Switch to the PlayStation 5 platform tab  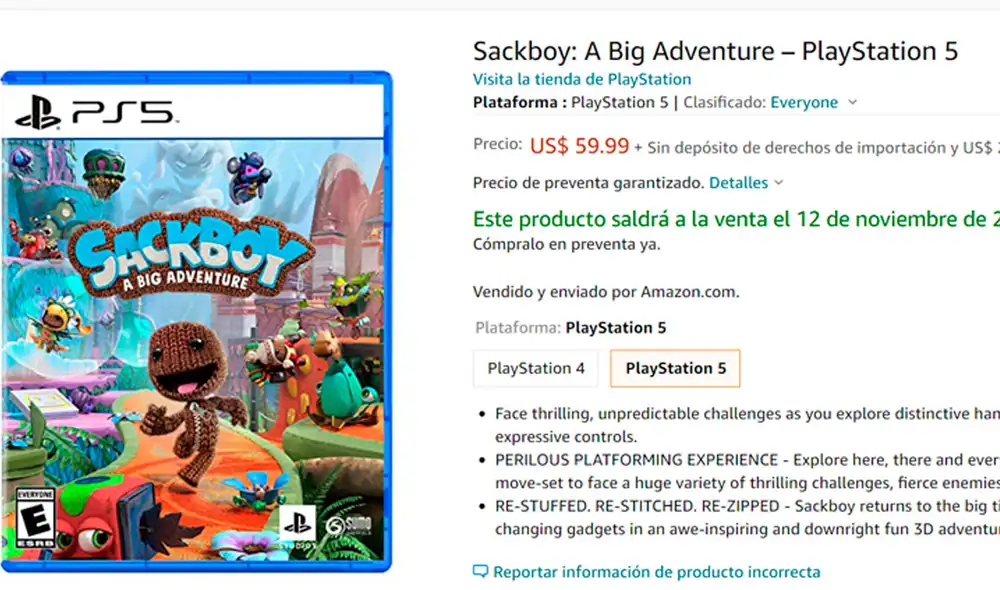(x=674, y=368)
